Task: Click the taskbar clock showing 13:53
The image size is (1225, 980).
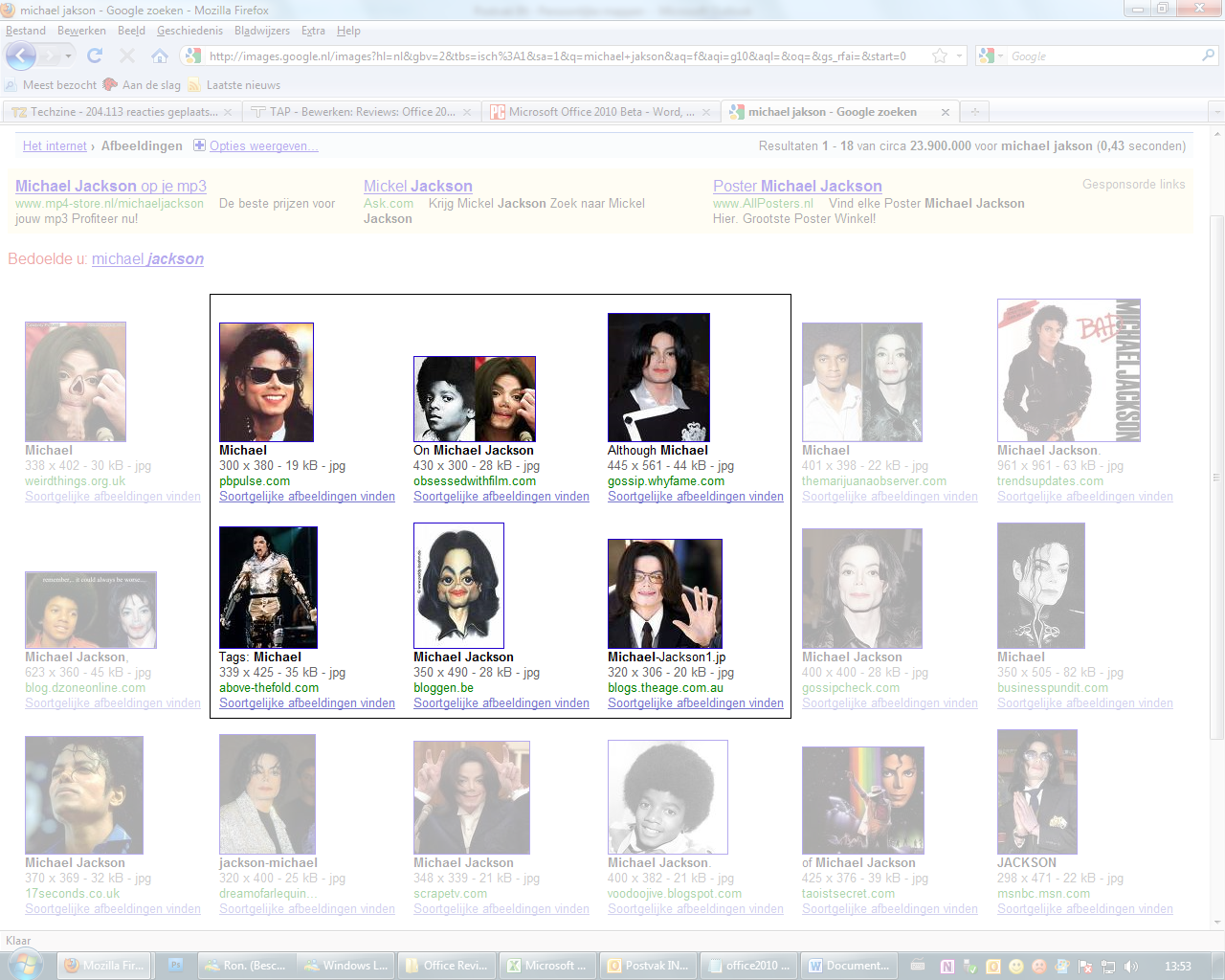Action: (1178, 967)
